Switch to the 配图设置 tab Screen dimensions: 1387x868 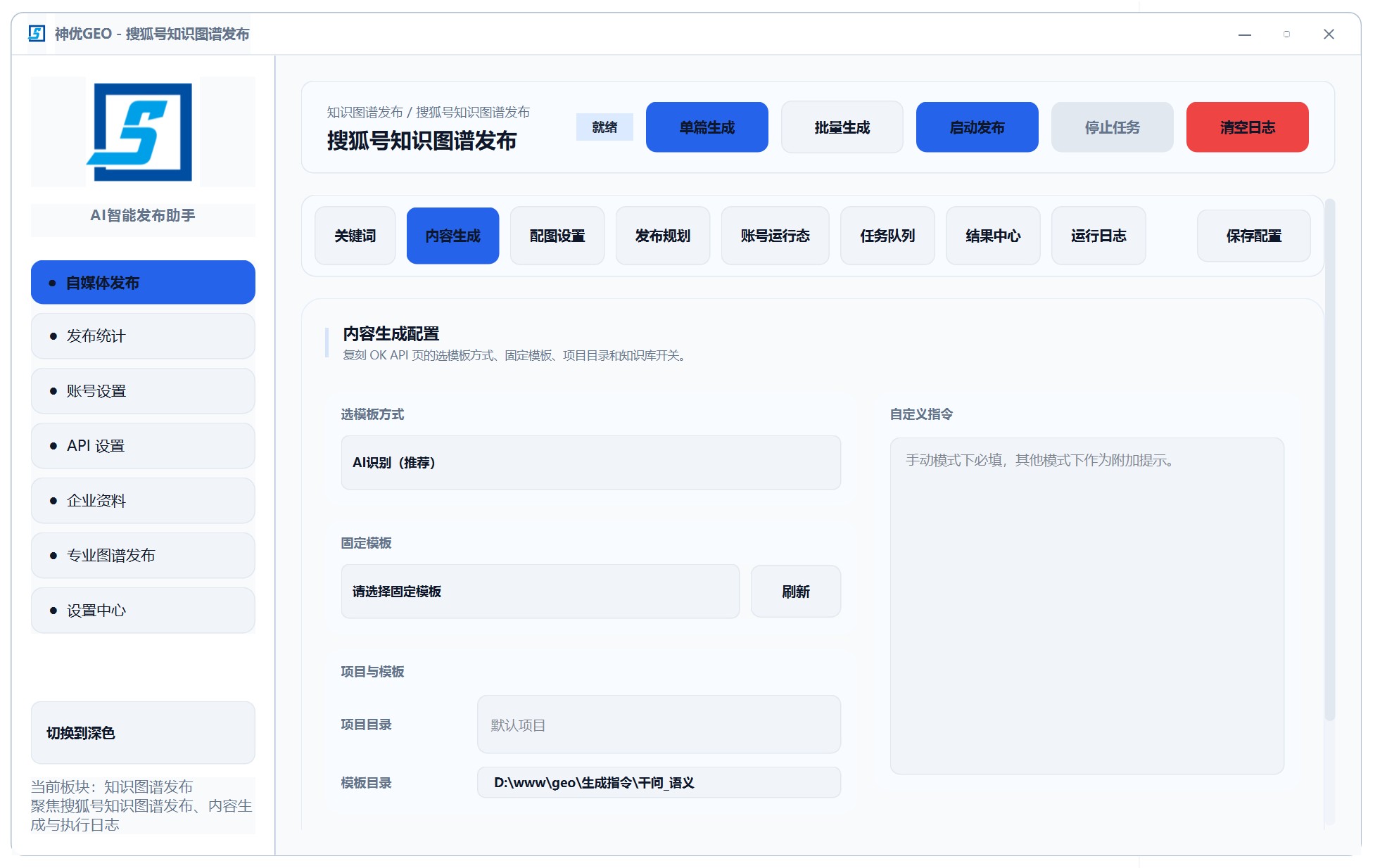(557, 236)
